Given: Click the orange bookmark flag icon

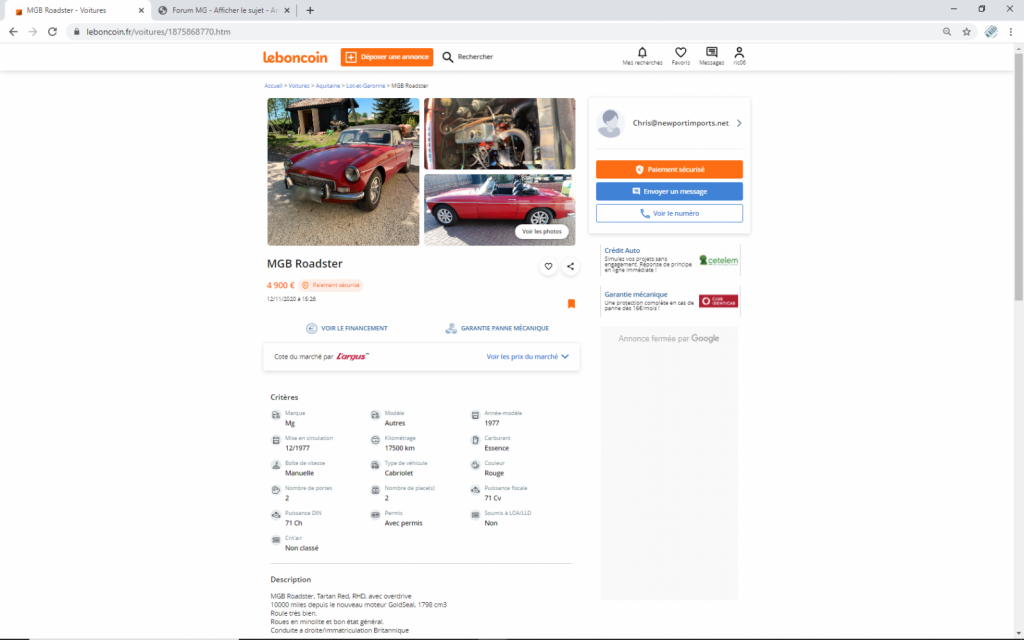Looking at the screenshot, I should coord(571,304).
